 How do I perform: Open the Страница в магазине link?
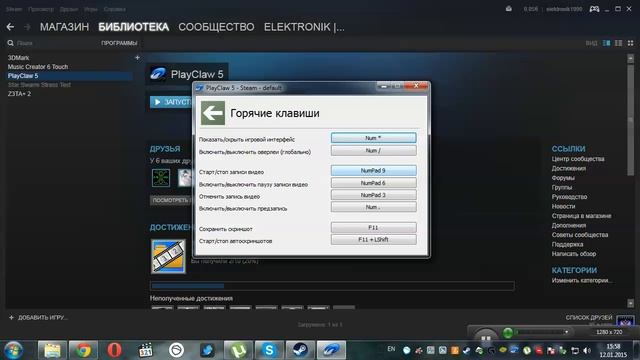(581, 216)
